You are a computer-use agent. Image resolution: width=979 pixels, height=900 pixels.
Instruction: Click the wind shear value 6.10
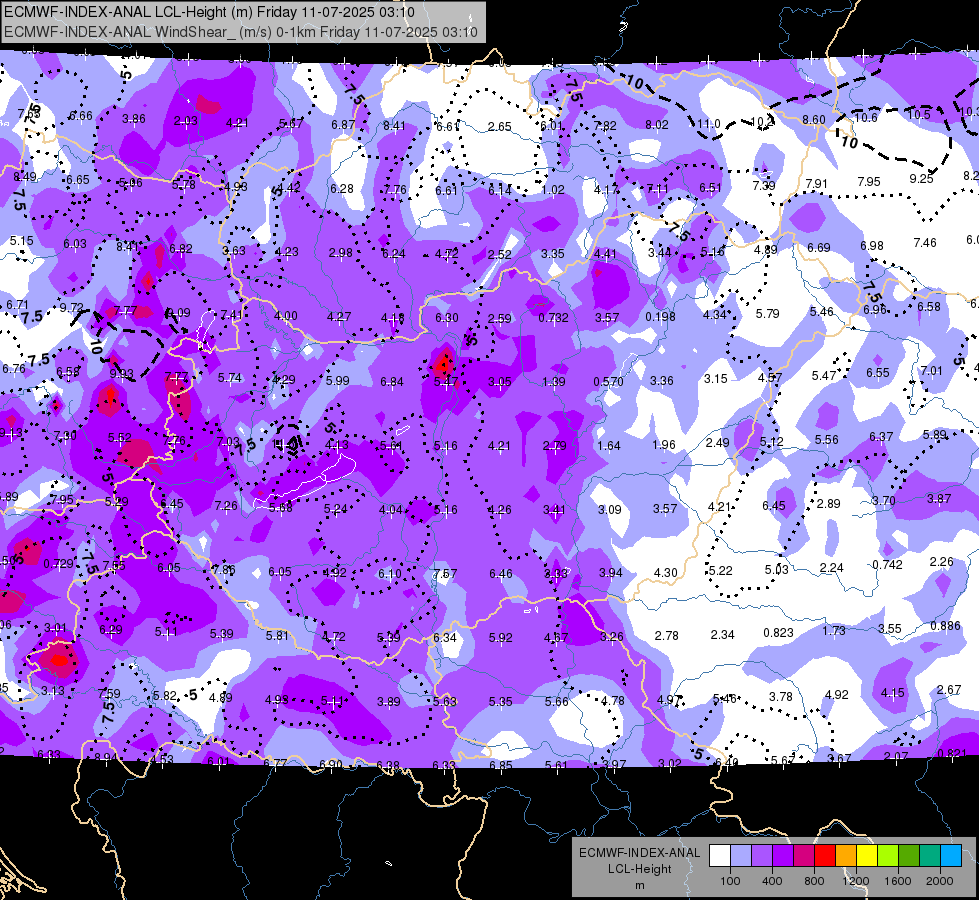click(x=390, y=573)
